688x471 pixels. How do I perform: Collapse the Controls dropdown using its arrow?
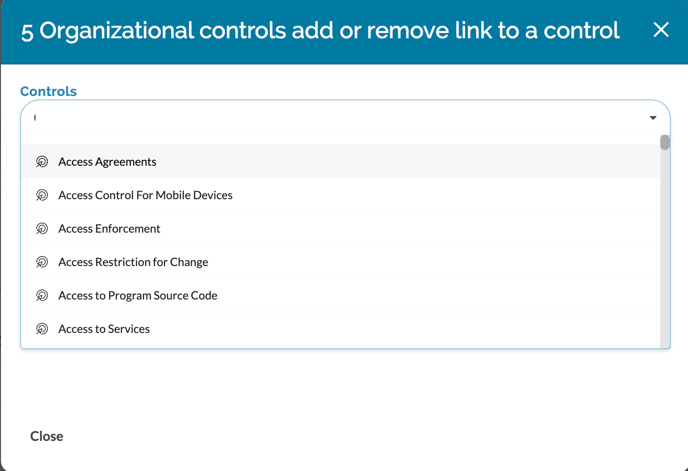tap(653, 118)
